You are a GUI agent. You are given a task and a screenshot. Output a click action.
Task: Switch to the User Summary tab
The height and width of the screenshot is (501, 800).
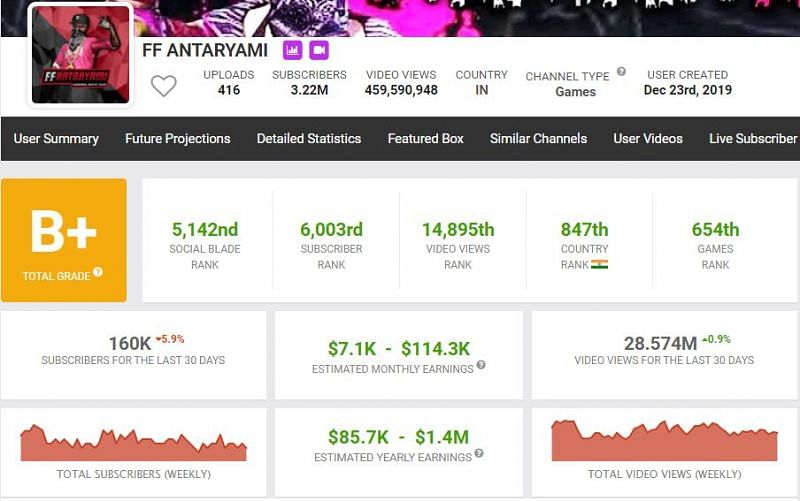56,139
